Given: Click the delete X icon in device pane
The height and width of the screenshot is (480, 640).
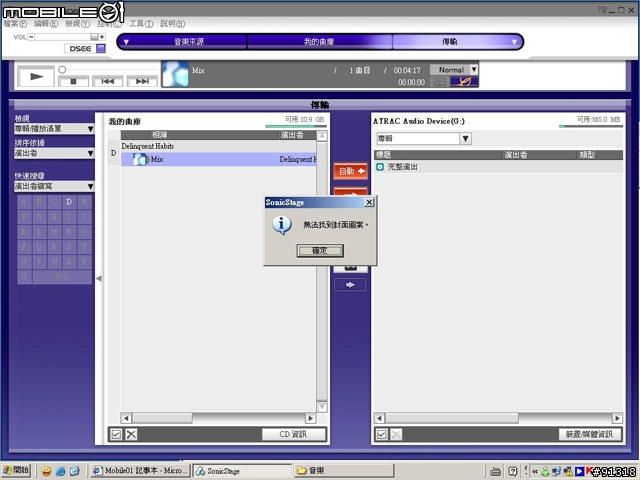Looking at the screenshot, I should coord(396,434).
